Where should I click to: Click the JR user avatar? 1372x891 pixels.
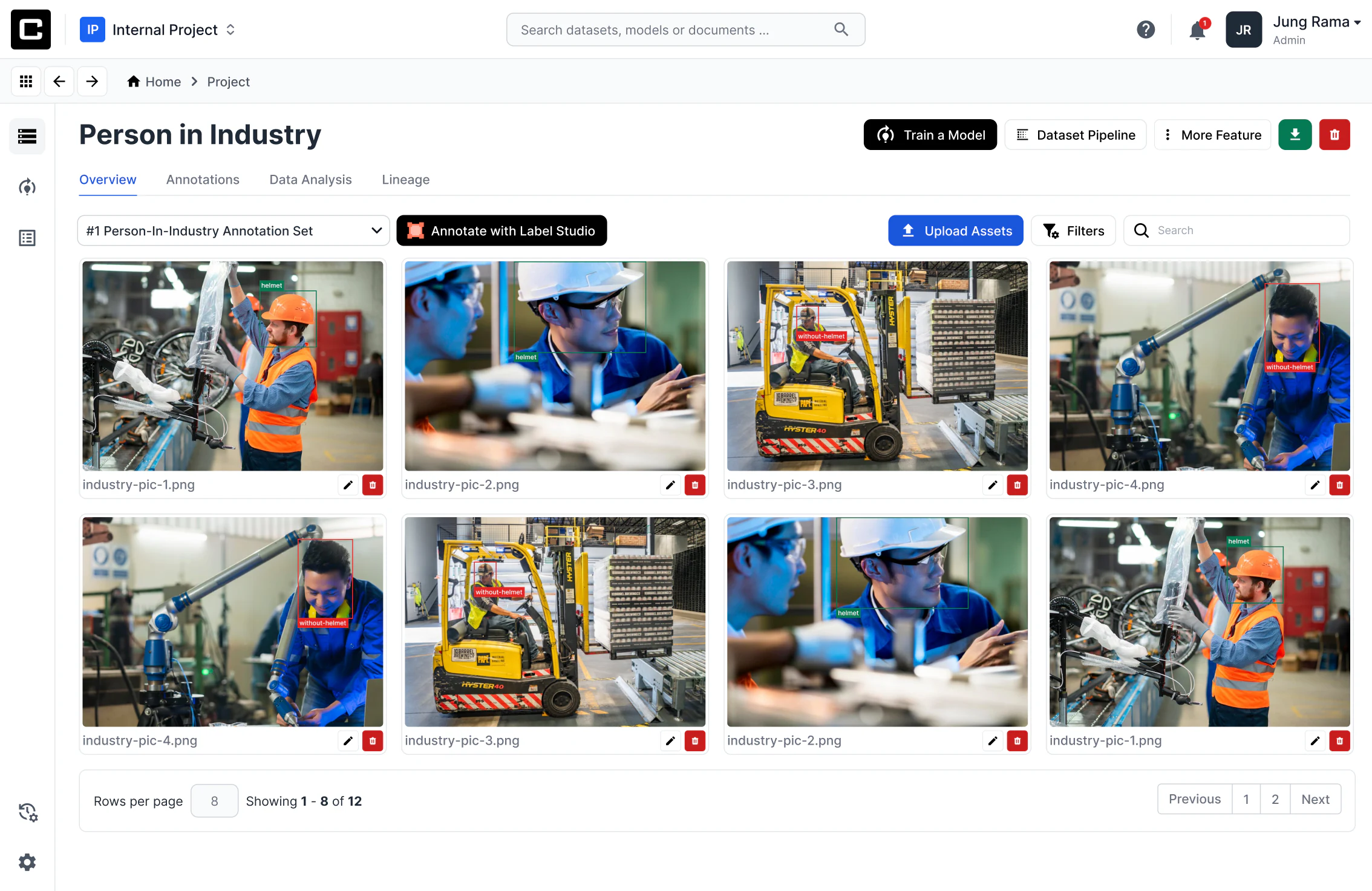pos(1244,30)
